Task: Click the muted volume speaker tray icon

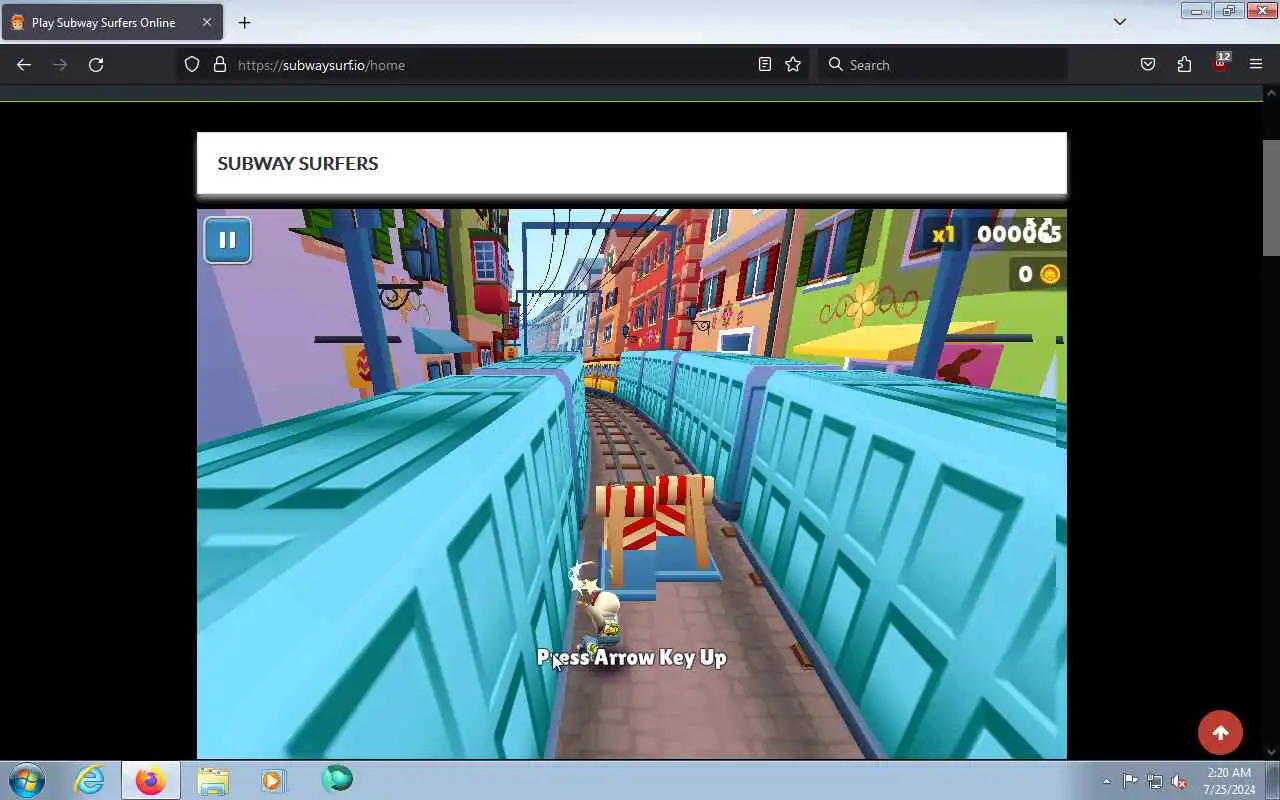Action: 1179,781
